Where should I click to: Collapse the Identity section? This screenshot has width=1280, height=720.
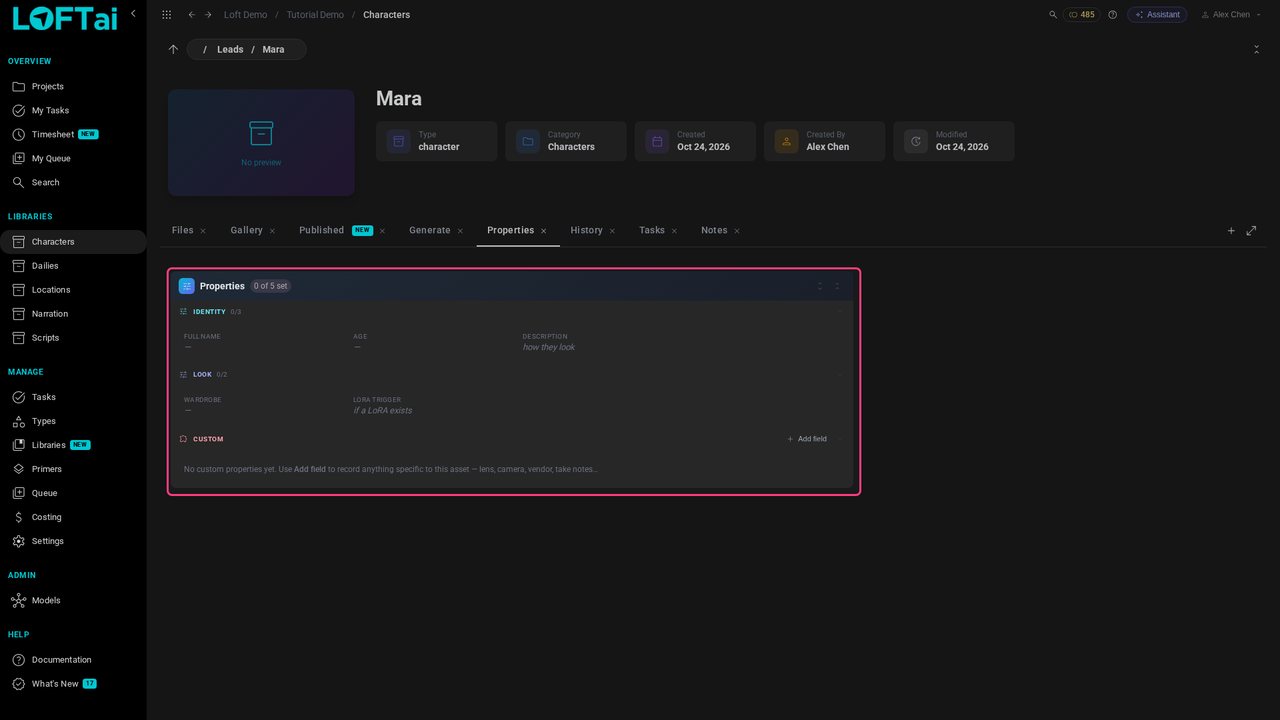[840, 312]
